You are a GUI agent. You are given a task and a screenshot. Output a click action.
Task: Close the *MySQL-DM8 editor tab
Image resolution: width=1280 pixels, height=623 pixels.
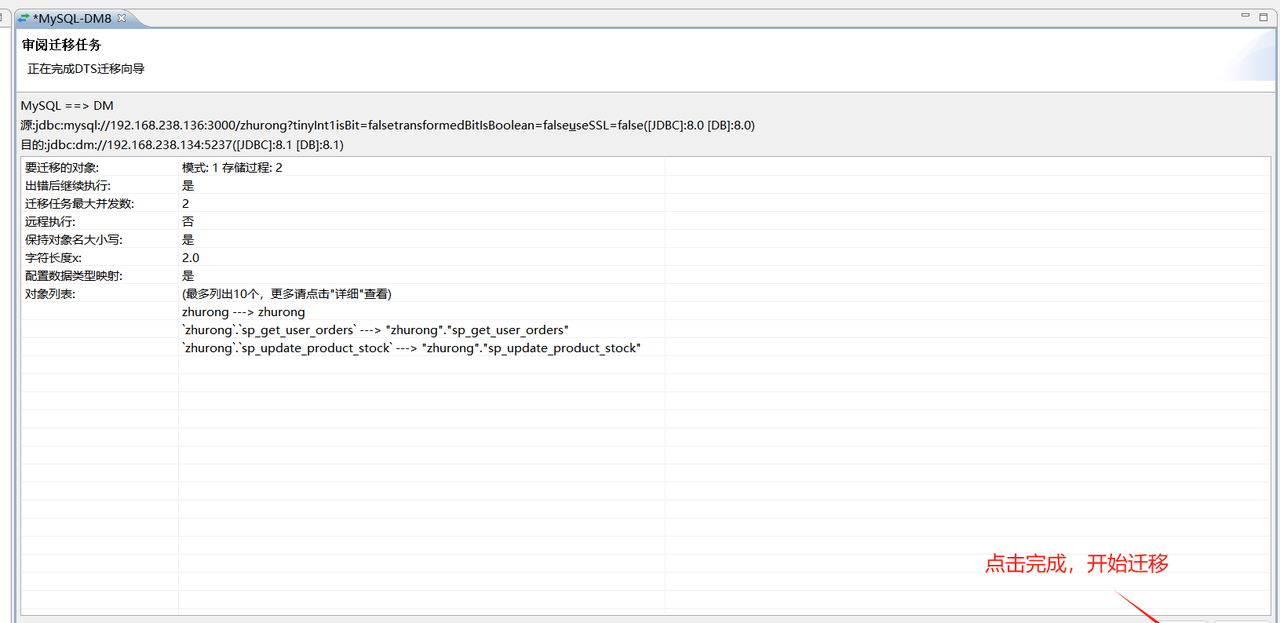[122, 18]
